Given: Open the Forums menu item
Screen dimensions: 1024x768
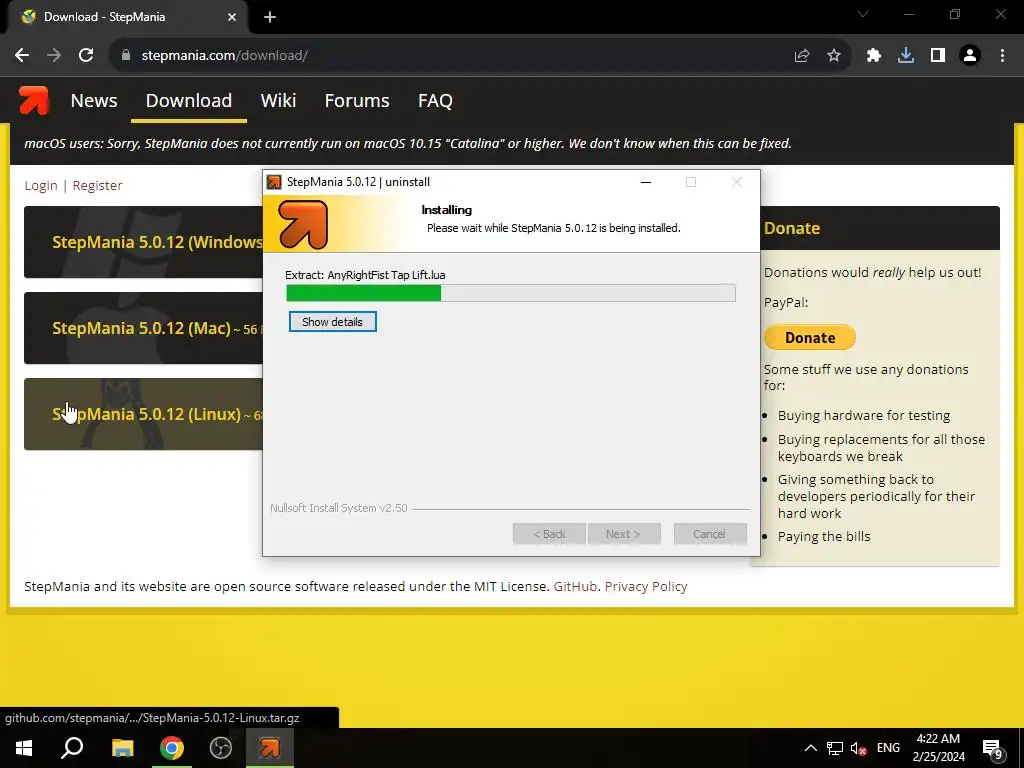Looking at the screenshot, I should [x=357, y=101].
